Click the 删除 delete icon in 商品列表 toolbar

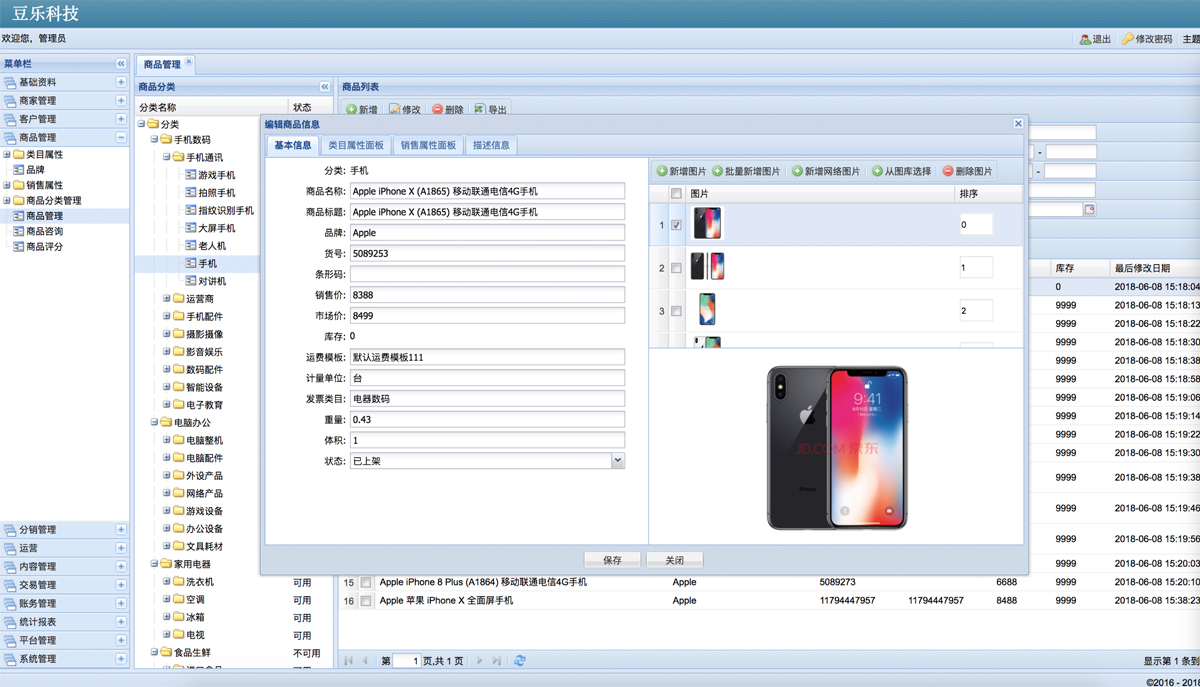[438, 109]
